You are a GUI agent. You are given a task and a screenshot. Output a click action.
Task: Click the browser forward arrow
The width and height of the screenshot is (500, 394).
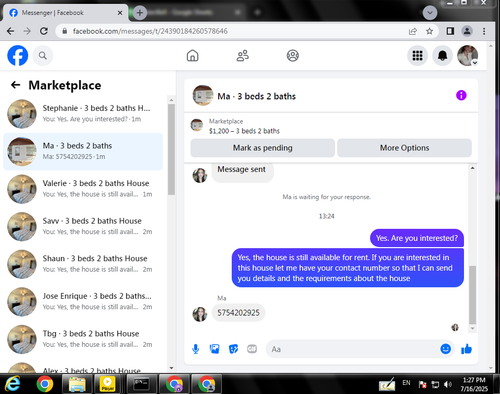click(x=27, y=31)
